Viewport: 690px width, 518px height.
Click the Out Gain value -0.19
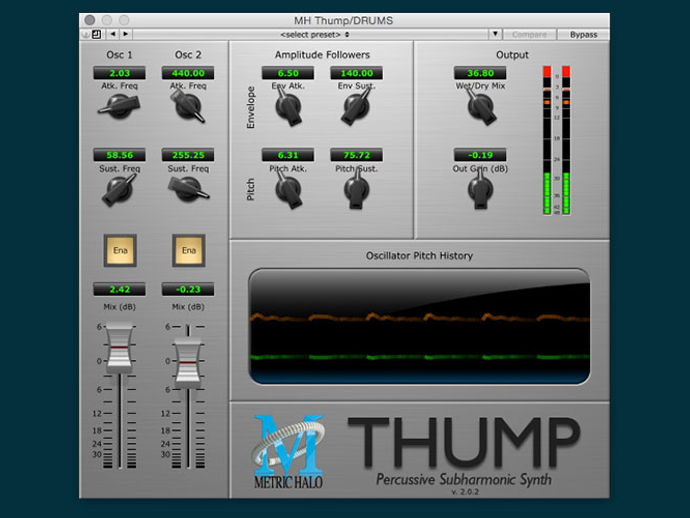click(x=480, y=155)
